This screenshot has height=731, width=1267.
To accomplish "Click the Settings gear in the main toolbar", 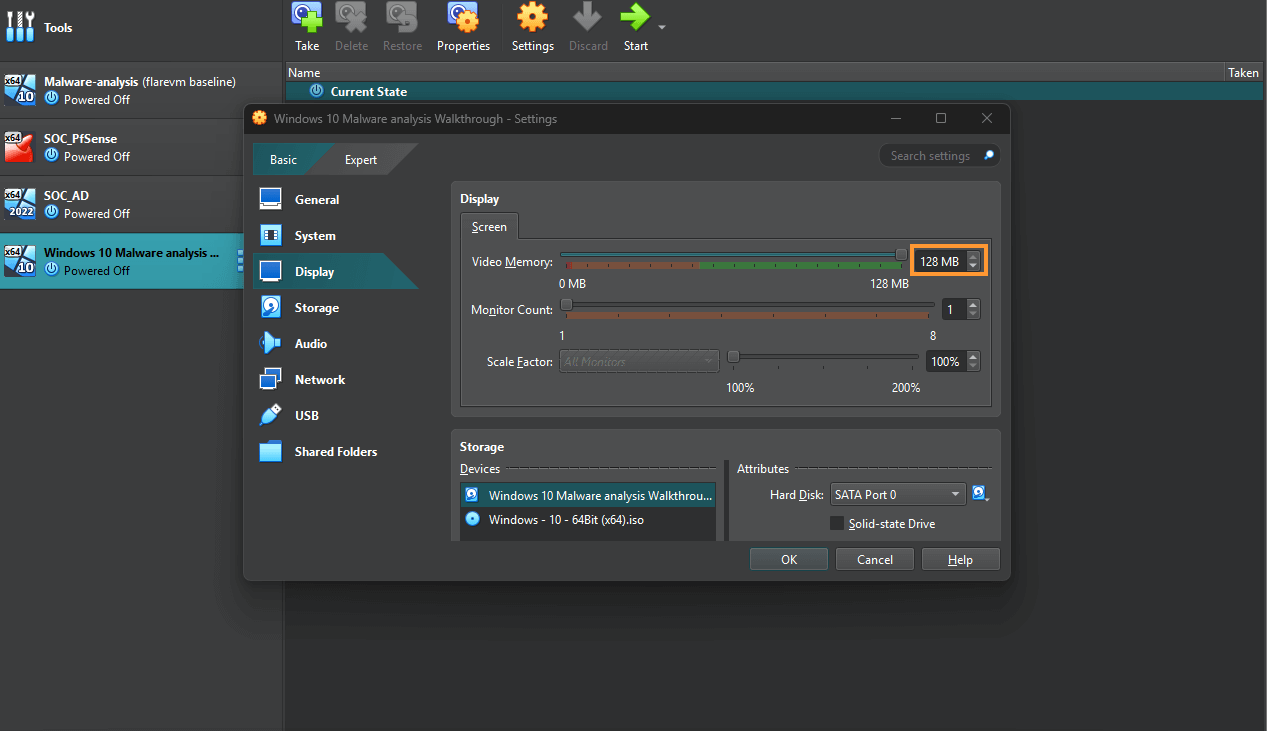I will click(x=532, y=27).
